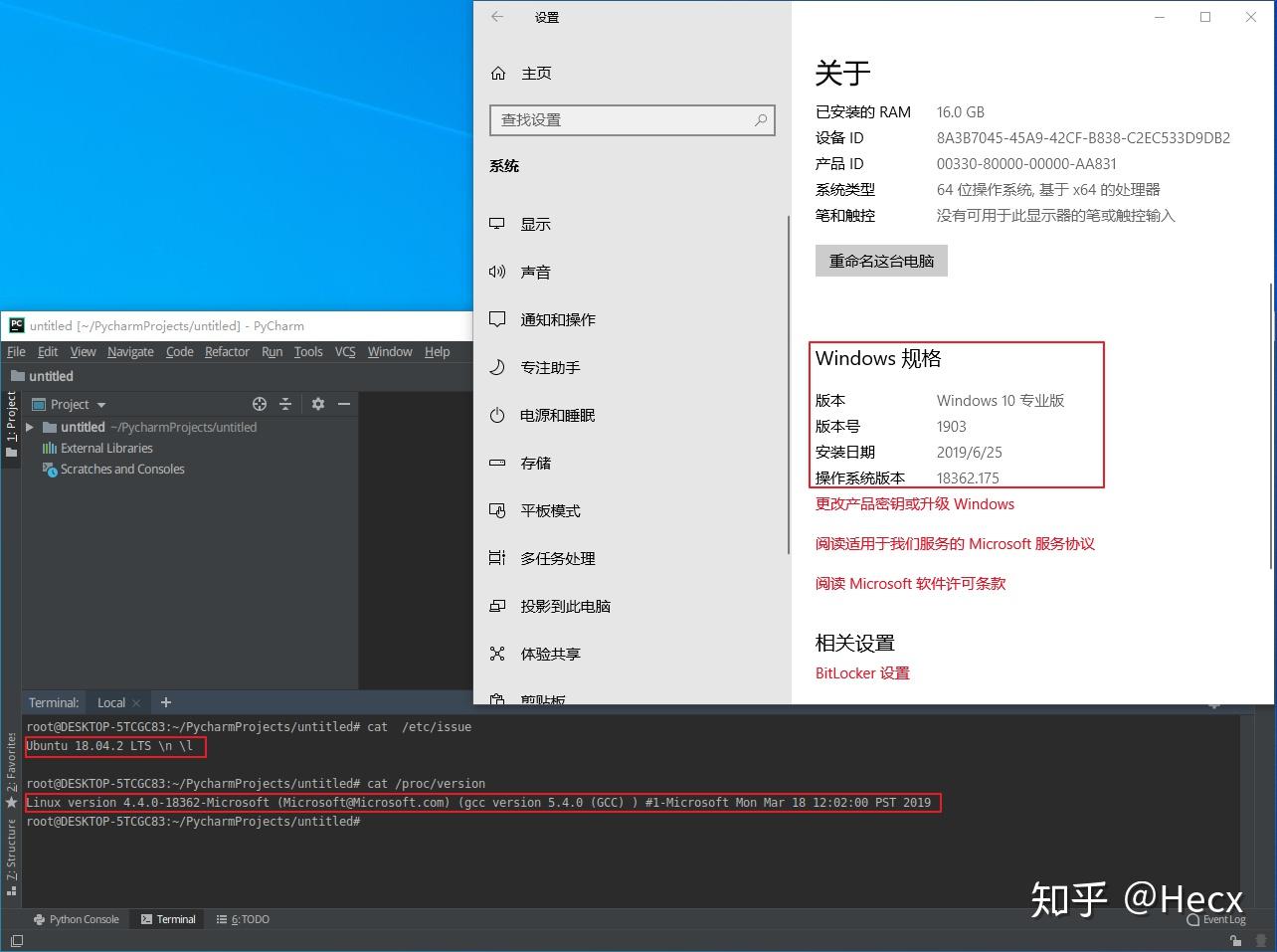The height and width of the screenshot is (952, 1277).
Task: Open the BitLocker 设置 link
Action: point(861,673)
